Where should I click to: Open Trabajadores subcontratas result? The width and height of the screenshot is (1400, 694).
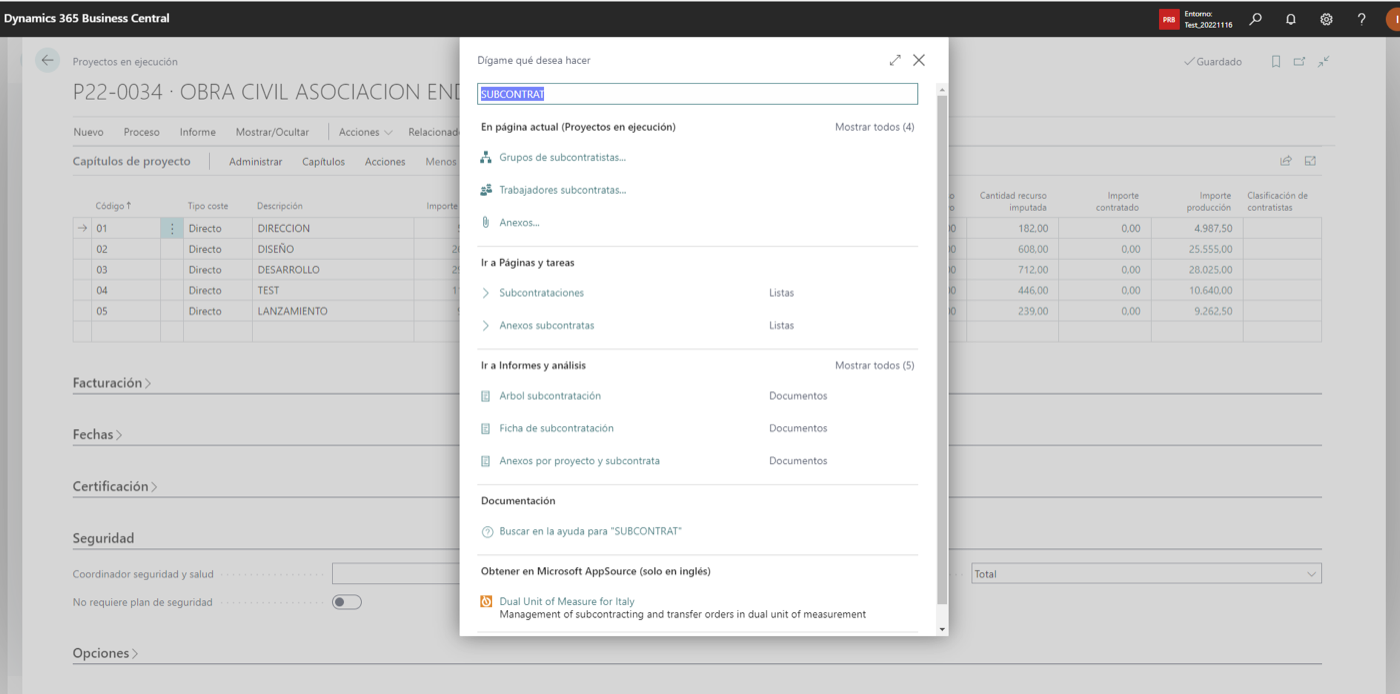point(563,190)
